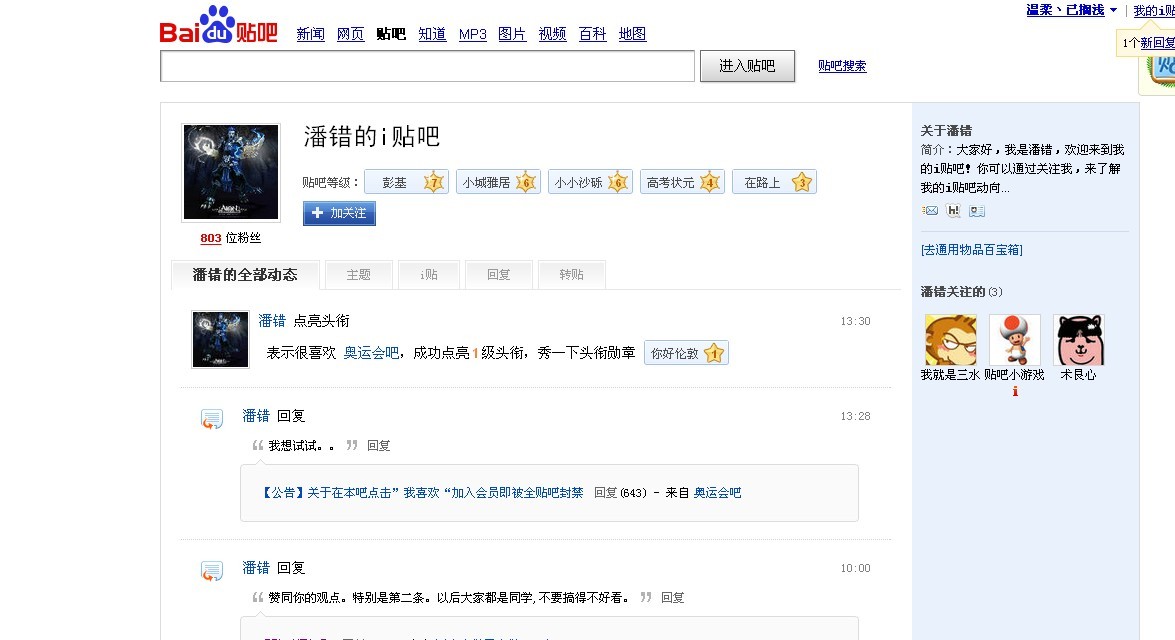
Task: Switch to the 回复 tab
Action: click(498, 275)
